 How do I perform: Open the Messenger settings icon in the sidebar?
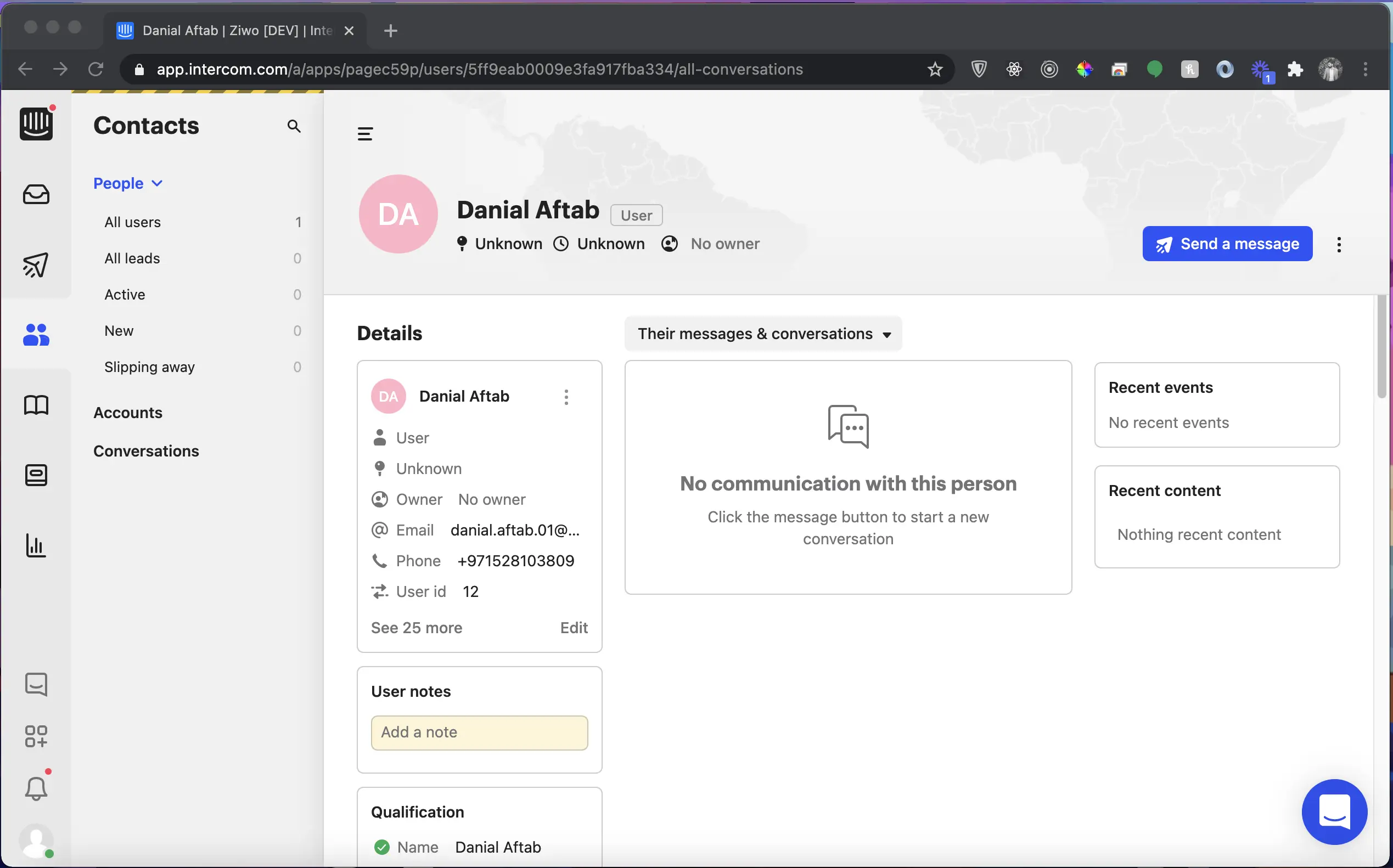coord(36,684)
